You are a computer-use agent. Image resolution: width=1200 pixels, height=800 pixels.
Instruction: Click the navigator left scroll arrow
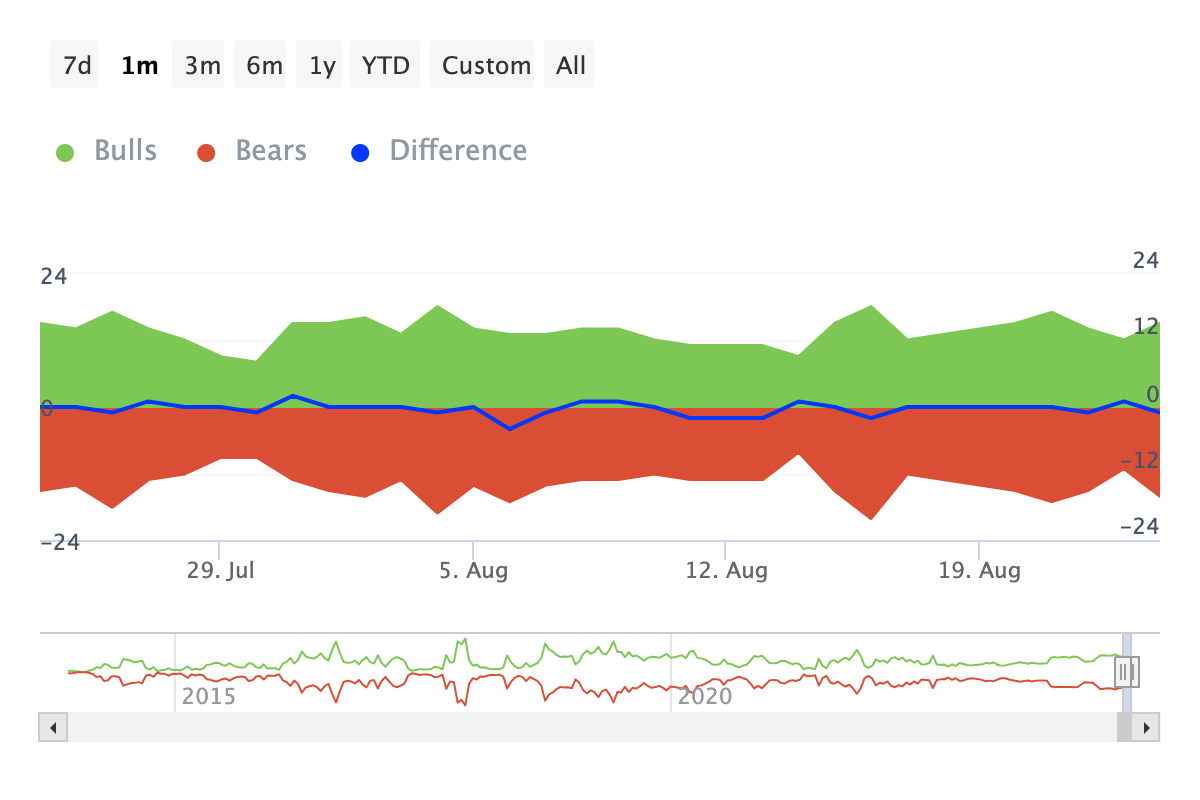tap(52, 727)
